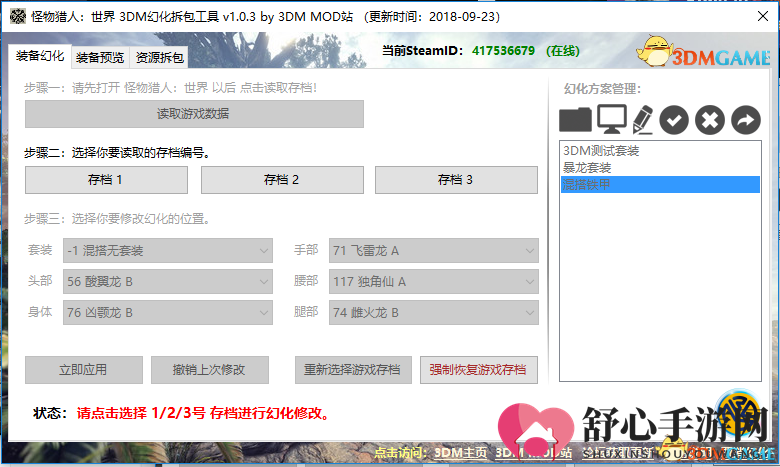Select 混搭铁甲 in the scheme list
Screen dimensions: 780x467
[x=660, y=185]
